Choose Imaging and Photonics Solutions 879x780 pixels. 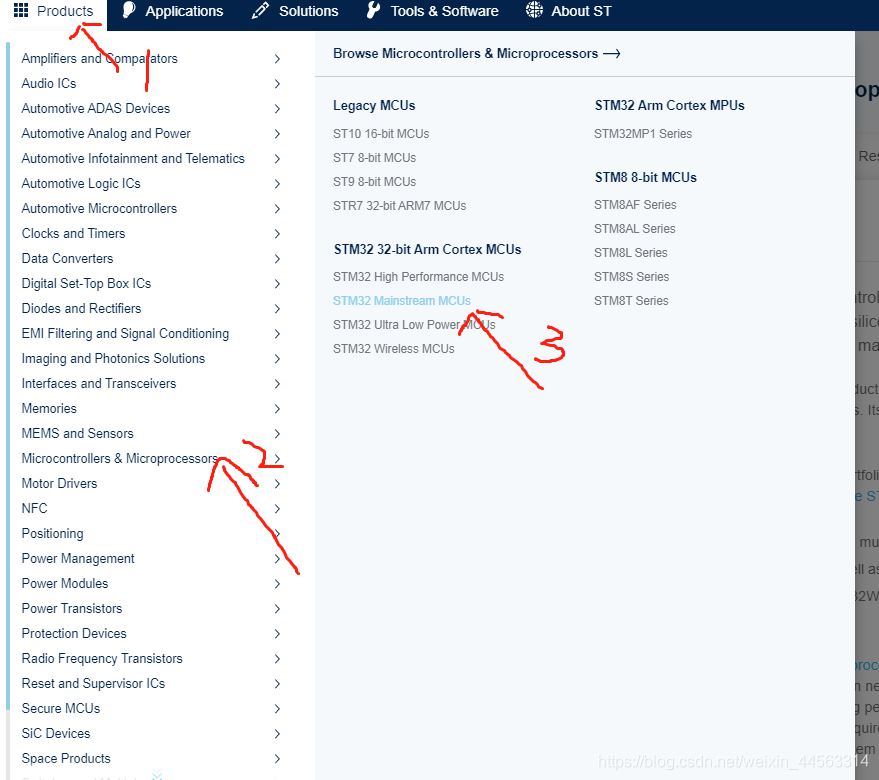tap(113, 359)
